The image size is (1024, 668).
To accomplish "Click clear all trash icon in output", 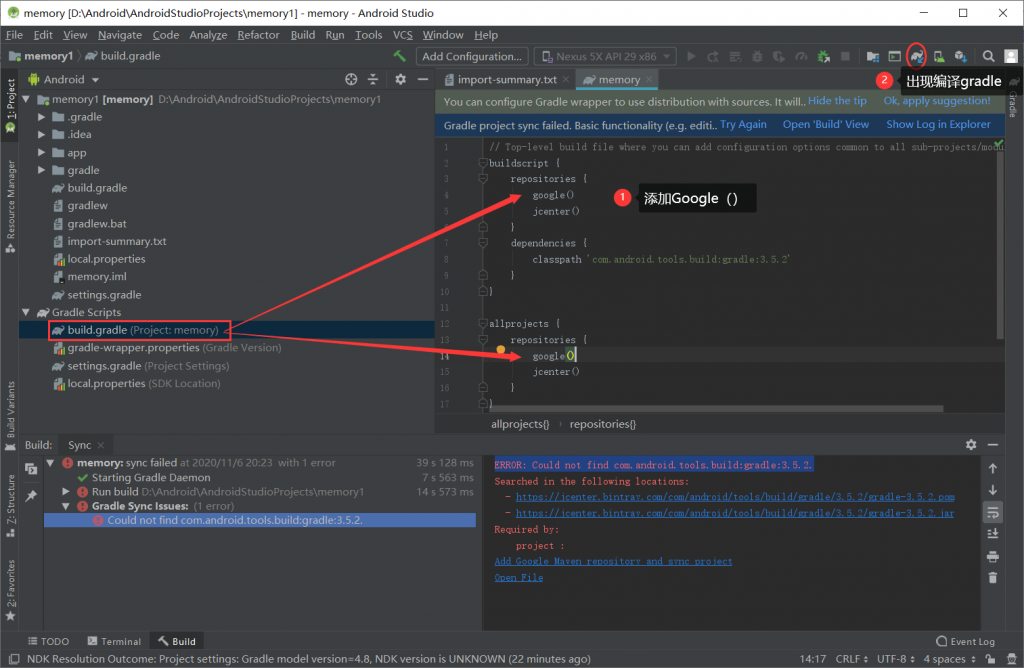I will point(993,578).
